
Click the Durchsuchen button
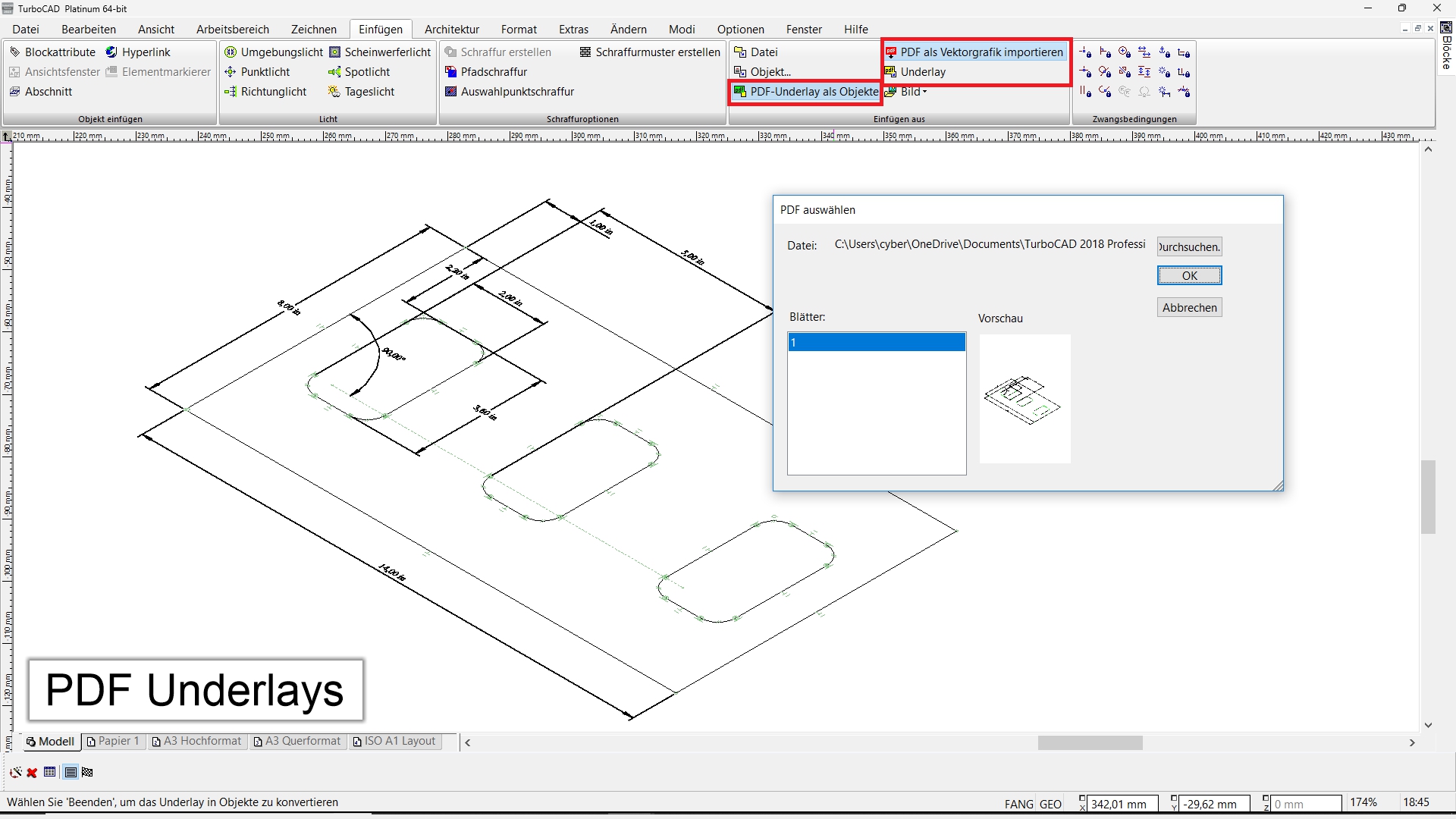(1189, 247)
